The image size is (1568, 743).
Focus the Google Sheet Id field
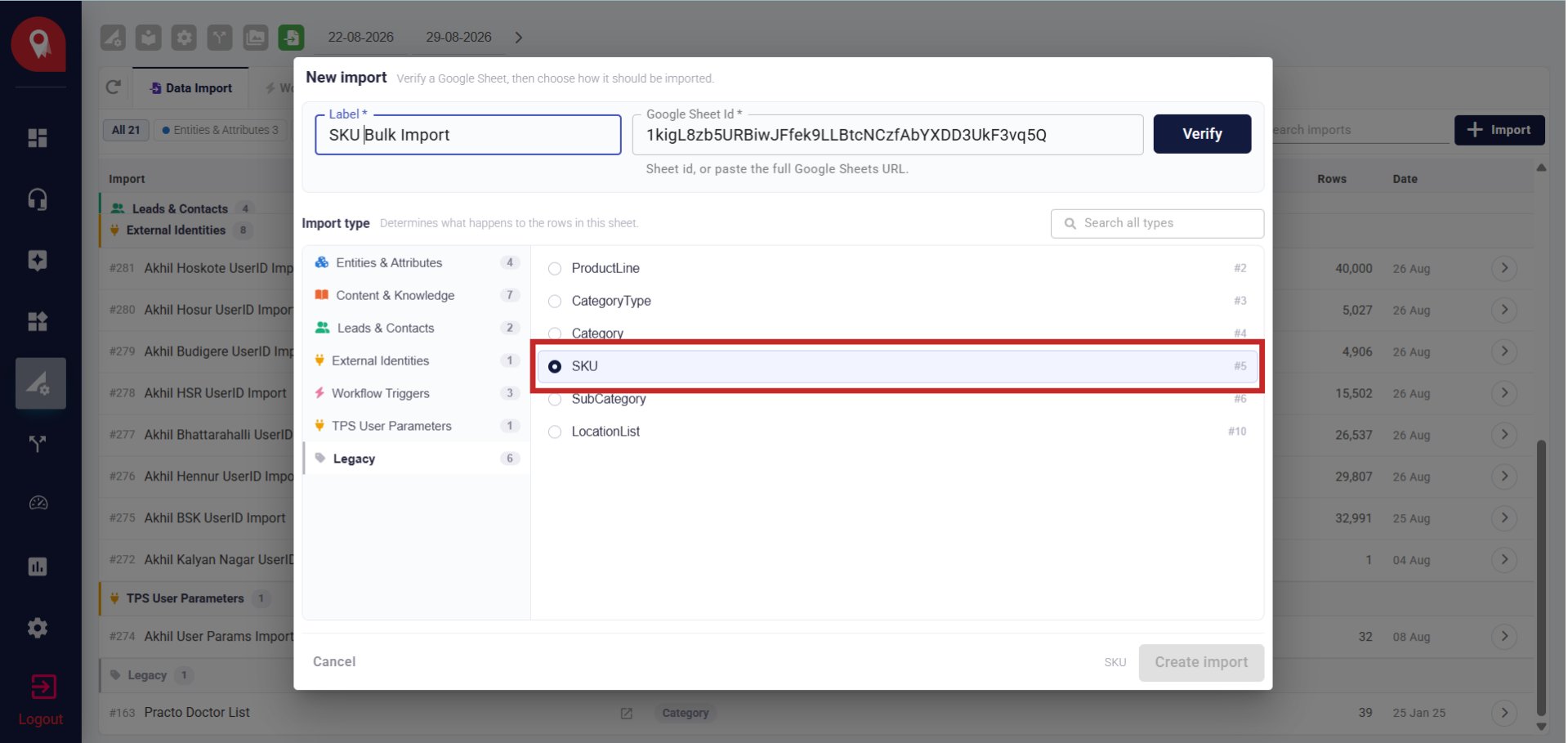coord(887,135)
